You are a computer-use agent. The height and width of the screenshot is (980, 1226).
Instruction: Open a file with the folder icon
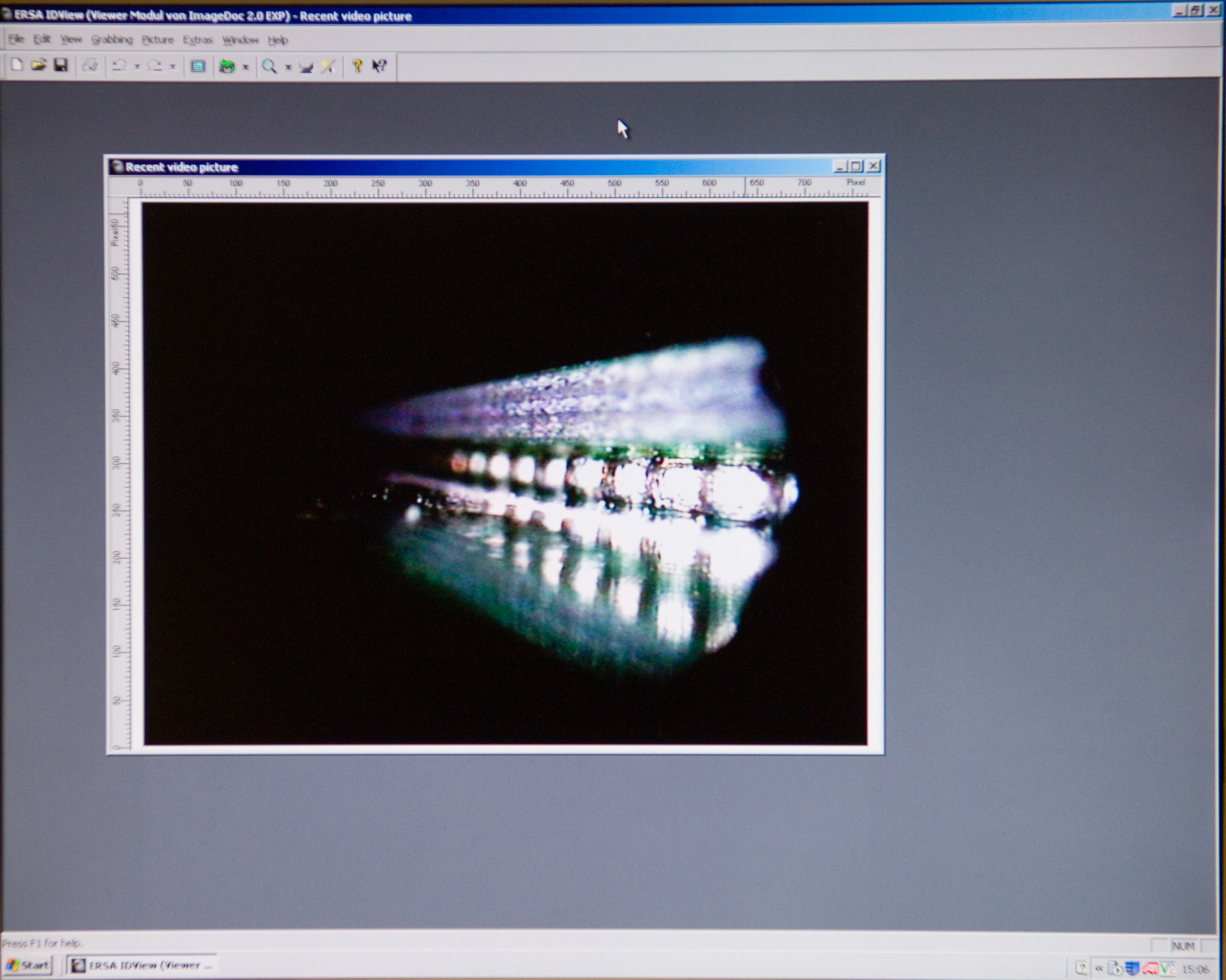tap(38, 65)
